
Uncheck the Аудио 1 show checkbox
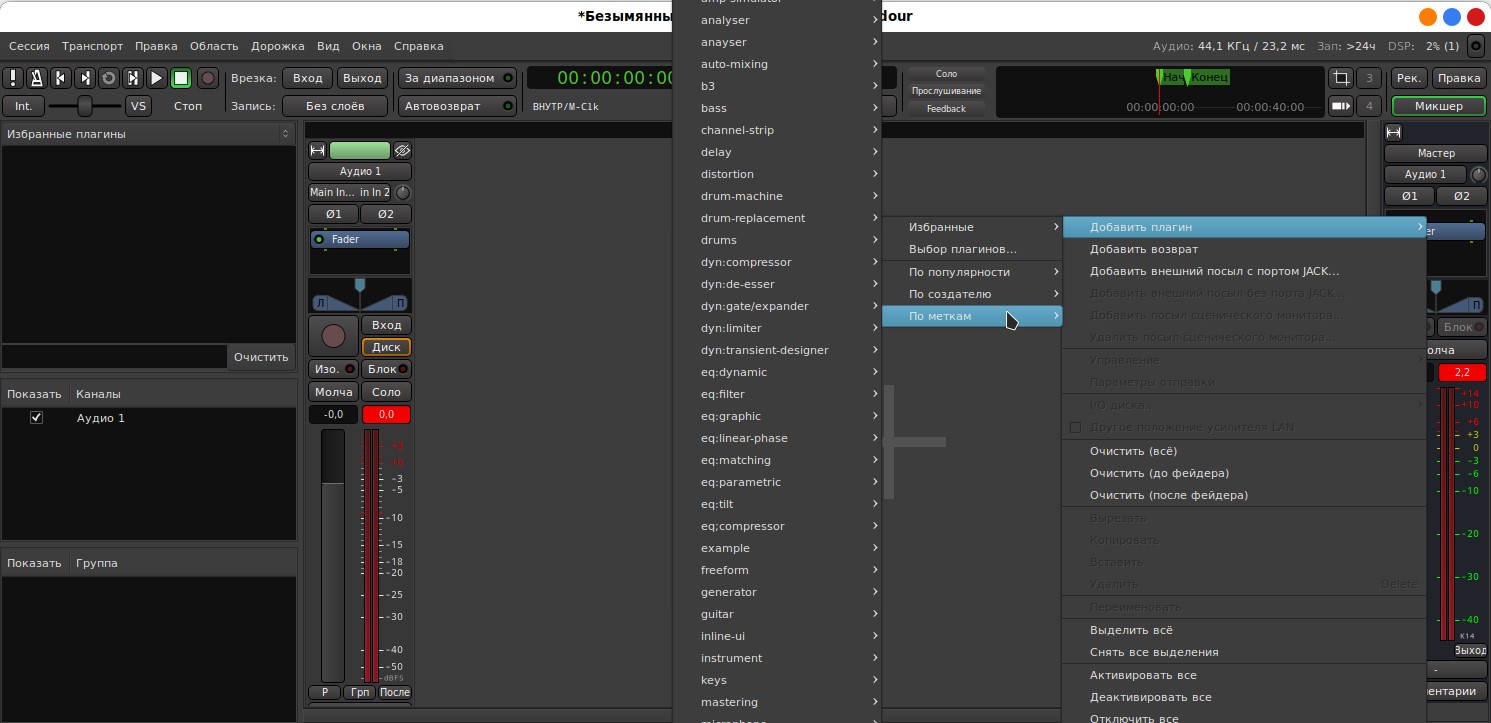[37, 418]
